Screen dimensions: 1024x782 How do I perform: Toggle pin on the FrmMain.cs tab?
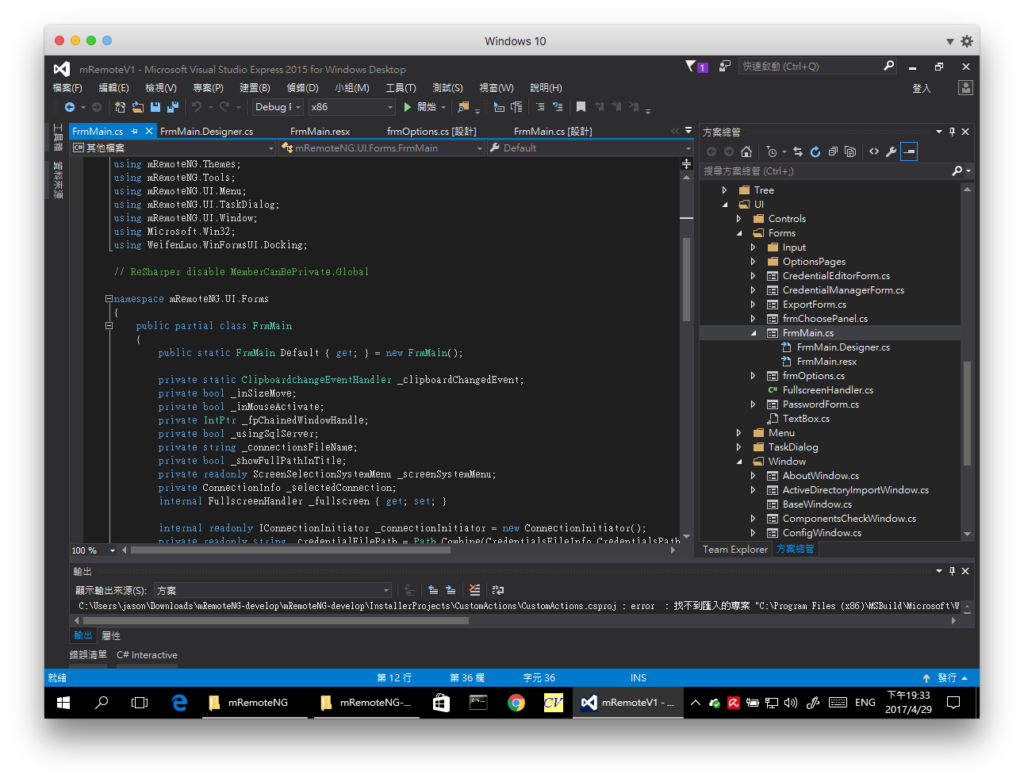click(x=135, y=131)
